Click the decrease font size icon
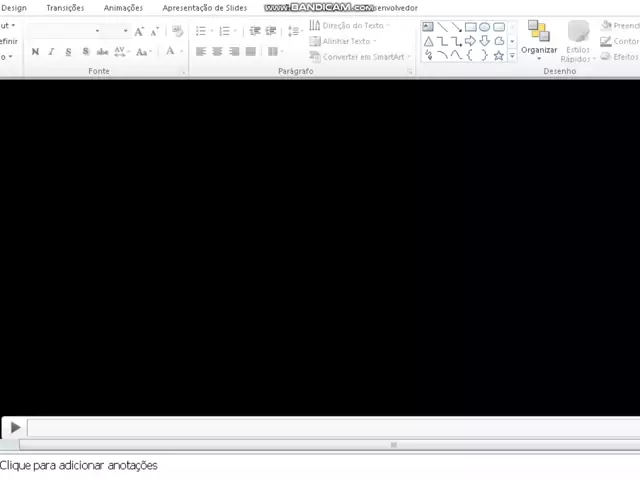The width and height of the screenshot is (640, 480). pyautogui.click(x=155, y=31)
